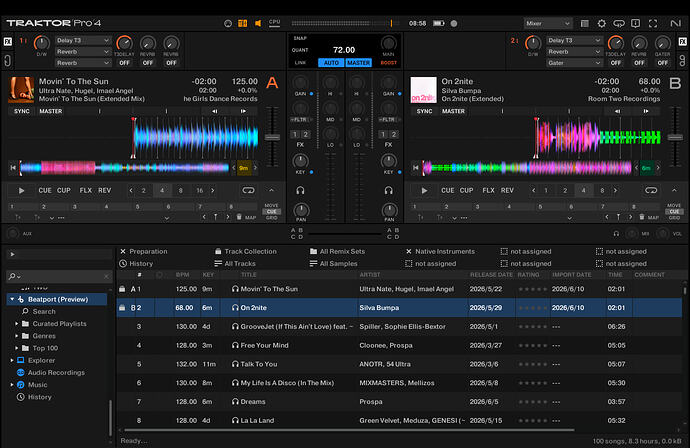
Task: Toggle Deck A headphone cue icon
Action: [300, 190]
